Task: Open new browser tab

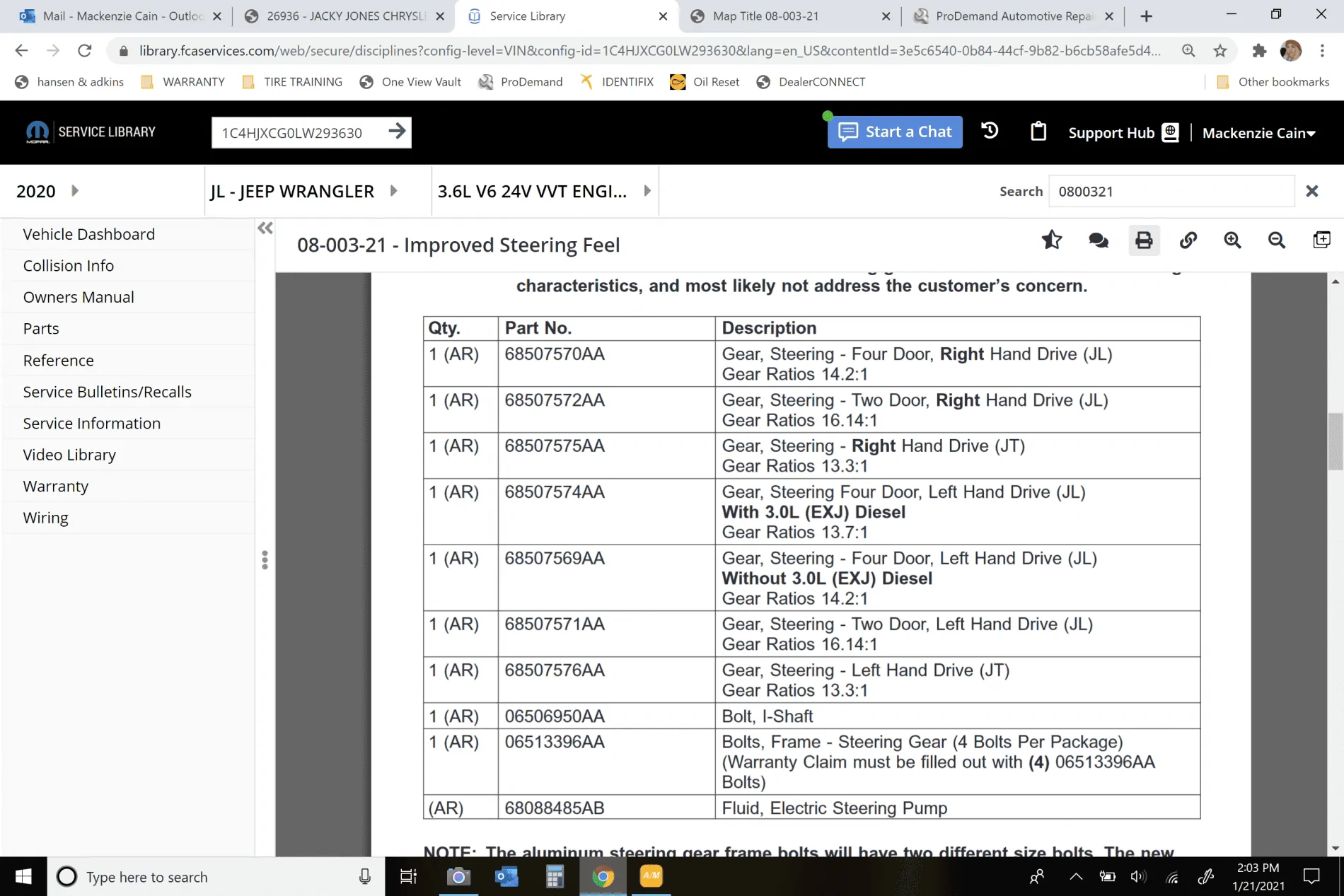Action: tap(1147, 16)
